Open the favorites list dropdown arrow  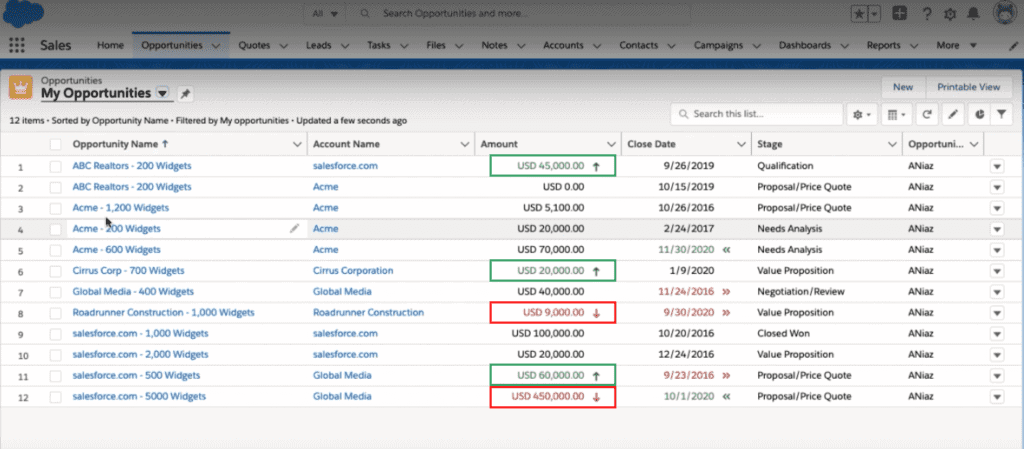coord(875,13)
